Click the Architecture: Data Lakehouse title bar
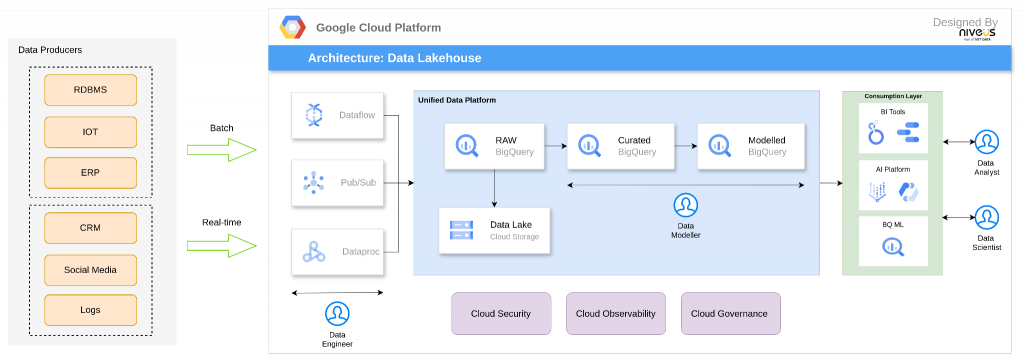 (639, 58)
